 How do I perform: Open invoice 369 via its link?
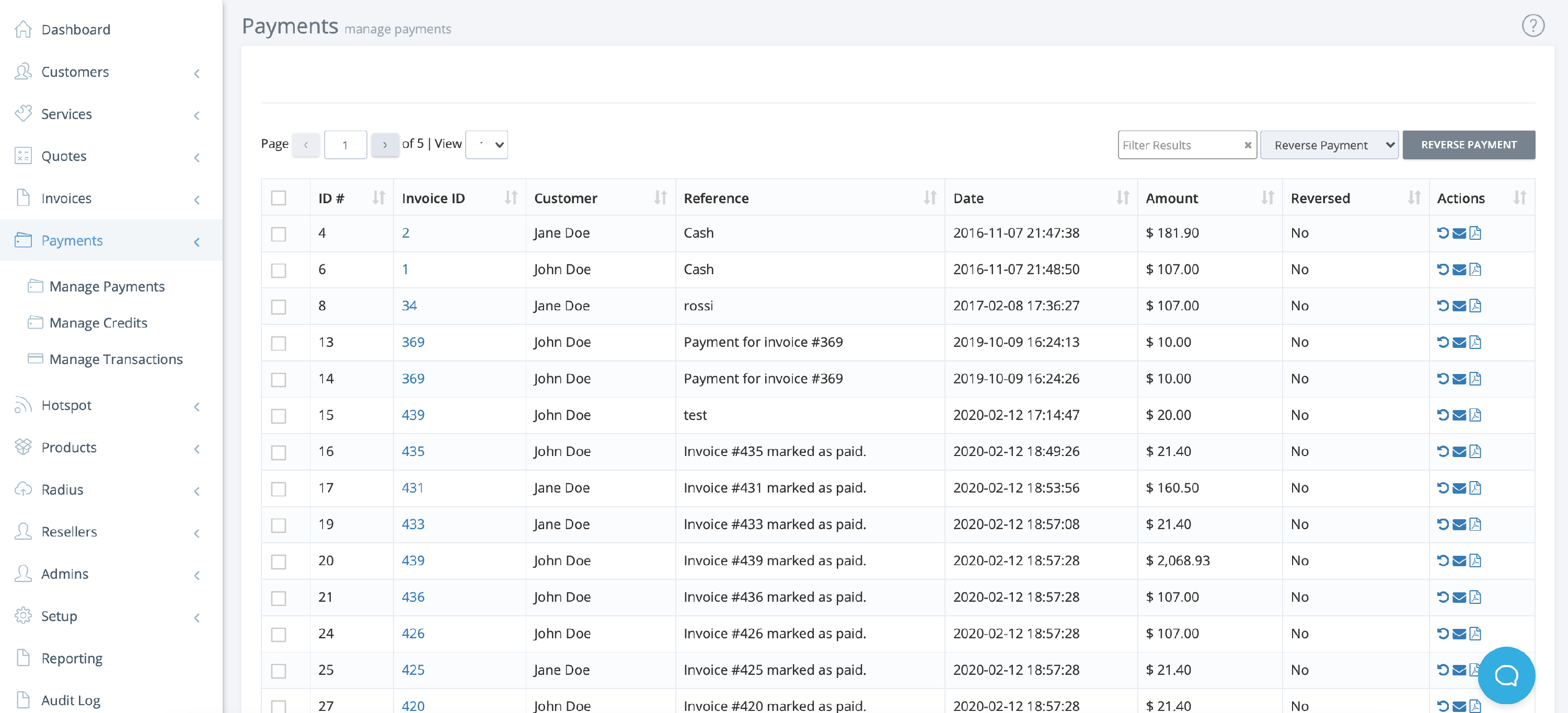coord(413,342)
